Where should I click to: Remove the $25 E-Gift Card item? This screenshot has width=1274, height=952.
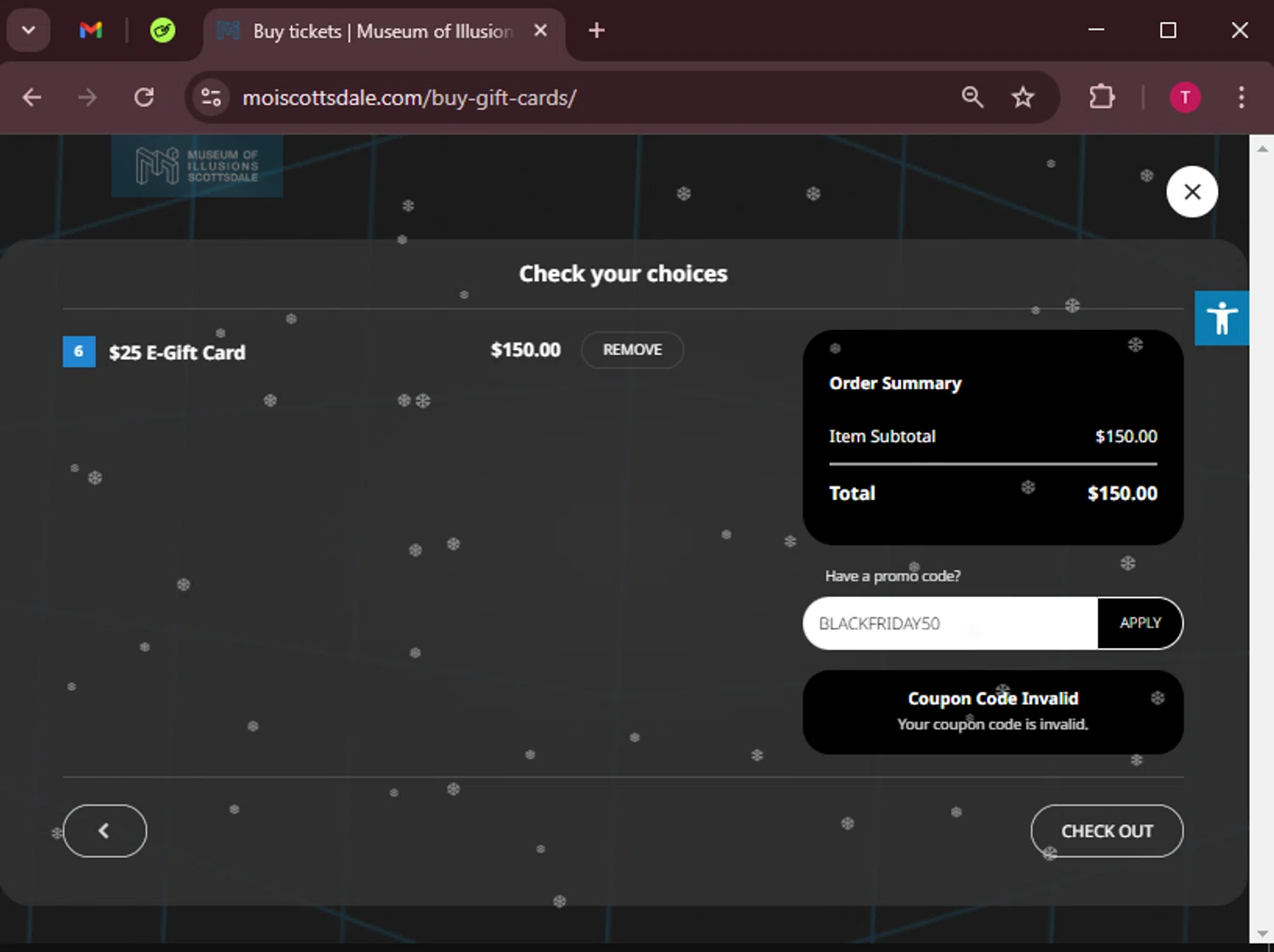click(x=633, y=350)
